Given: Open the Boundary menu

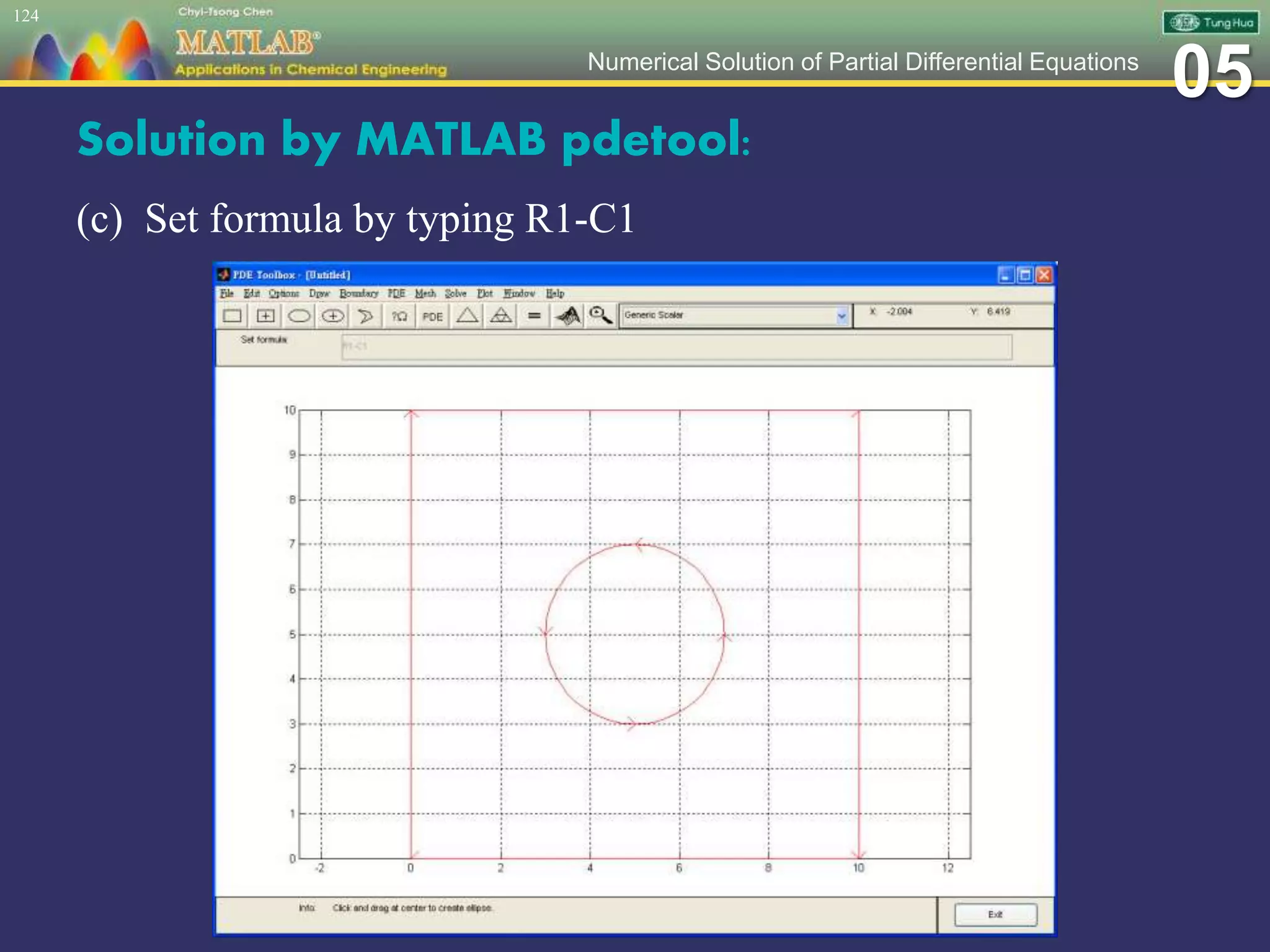Looking at the screenshot, I should coord(358,293).
